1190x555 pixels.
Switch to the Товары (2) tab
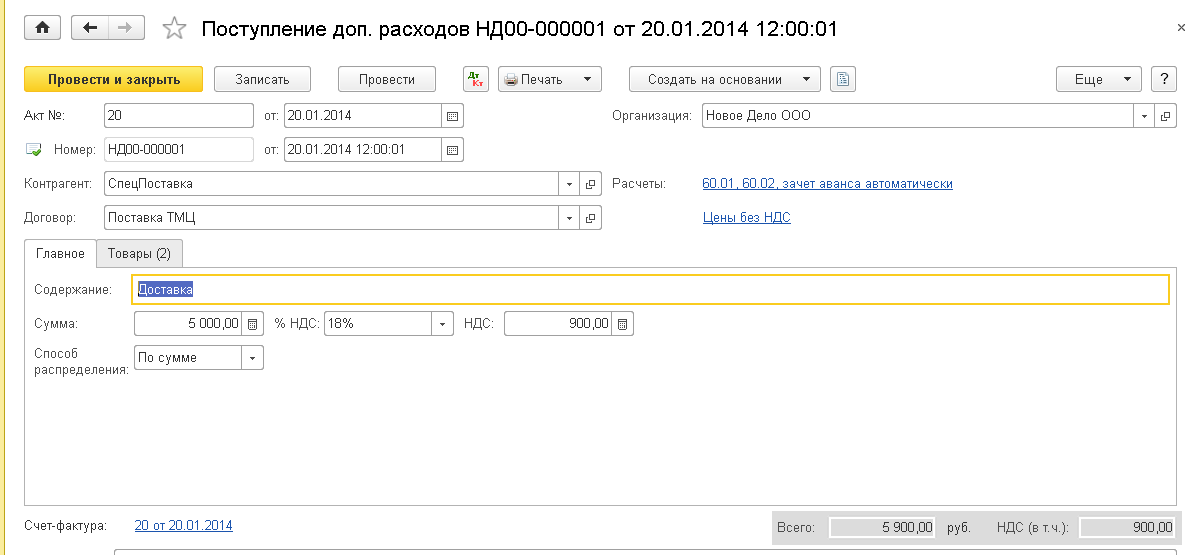point(139,254)
